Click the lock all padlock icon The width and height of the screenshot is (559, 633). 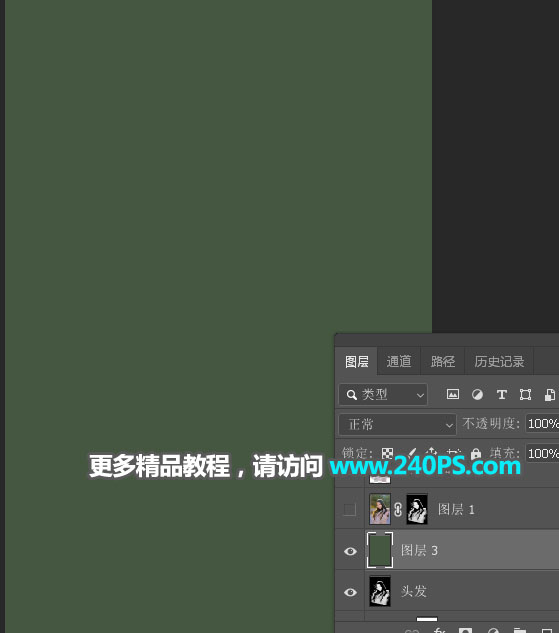tap(476, 453)
